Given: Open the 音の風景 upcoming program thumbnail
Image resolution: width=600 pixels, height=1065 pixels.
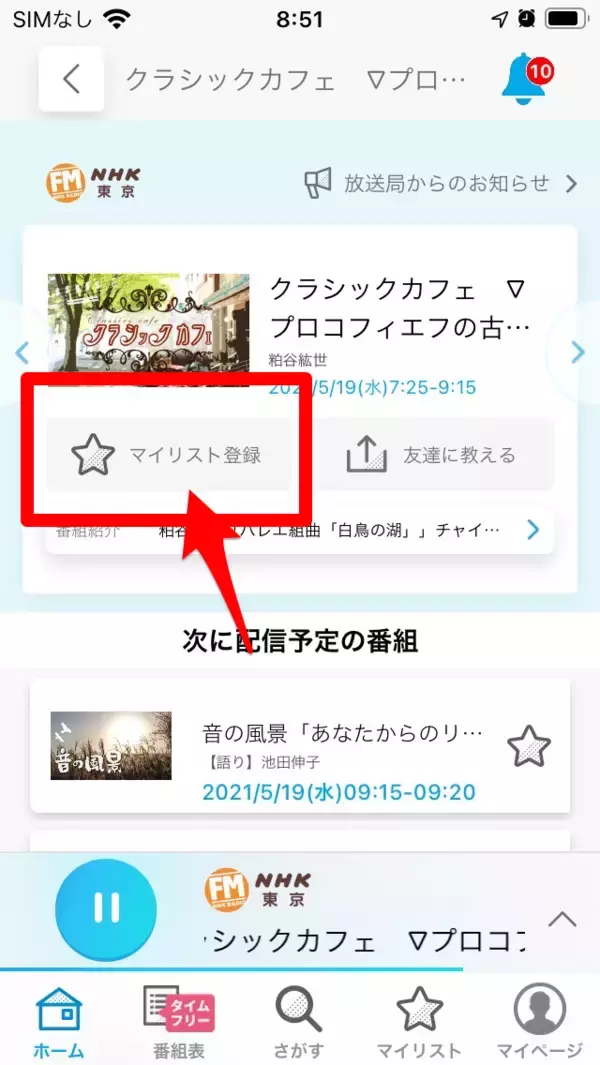Looking at the screenshot, I should click(x=111, y=746).
